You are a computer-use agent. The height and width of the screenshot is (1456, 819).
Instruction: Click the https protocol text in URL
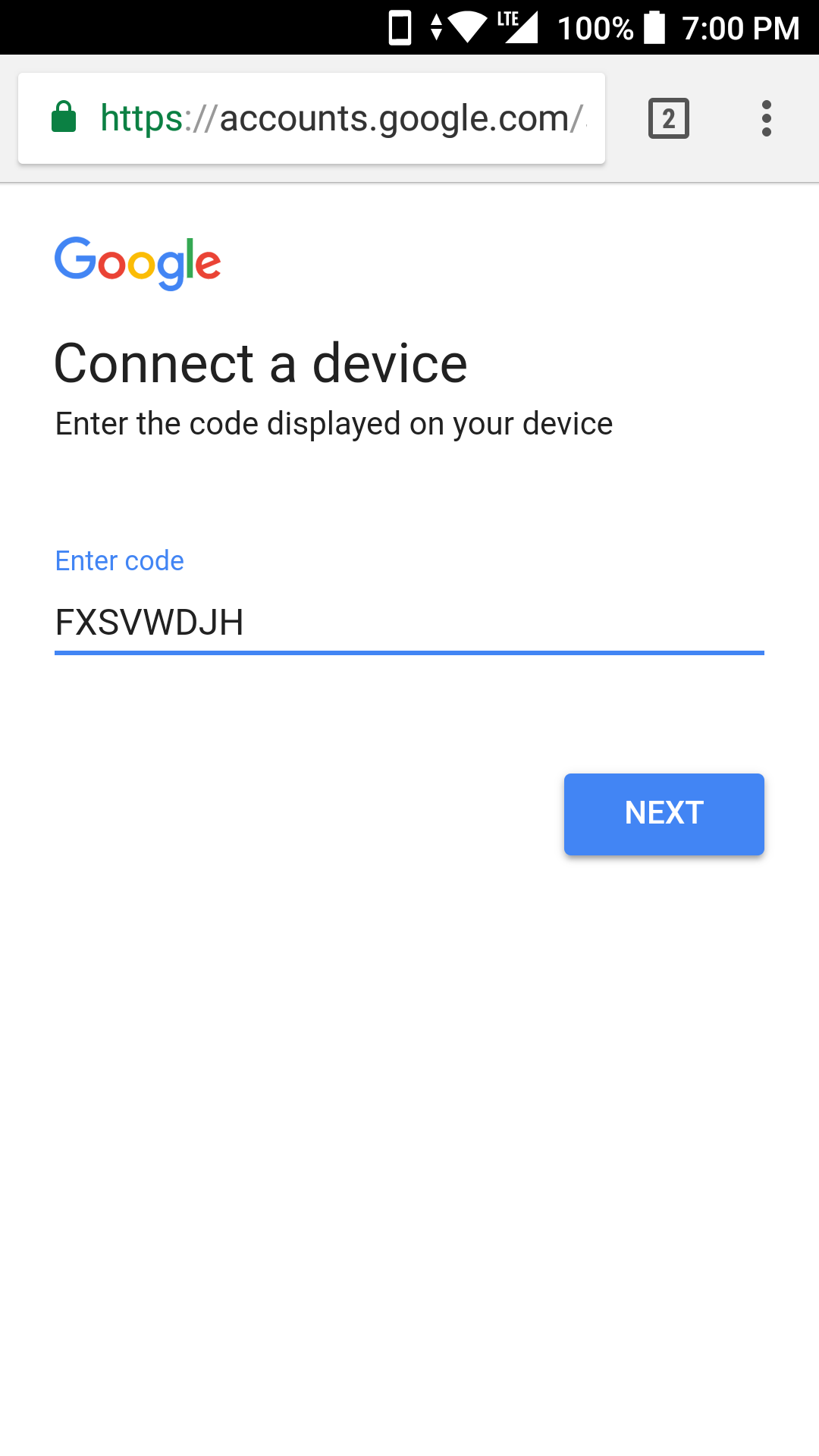[x=141, y=118]
